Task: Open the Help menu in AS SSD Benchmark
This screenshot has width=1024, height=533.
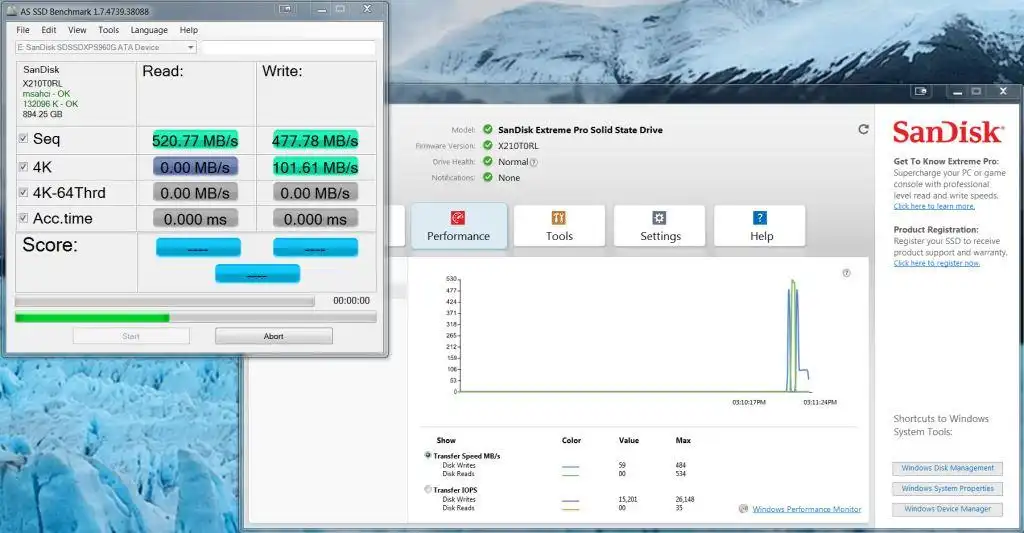Action: point(189,30)
